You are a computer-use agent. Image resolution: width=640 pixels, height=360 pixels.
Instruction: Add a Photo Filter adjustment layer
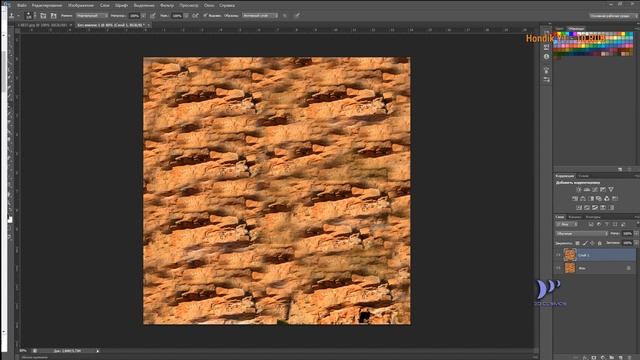[x=598, y=198]
